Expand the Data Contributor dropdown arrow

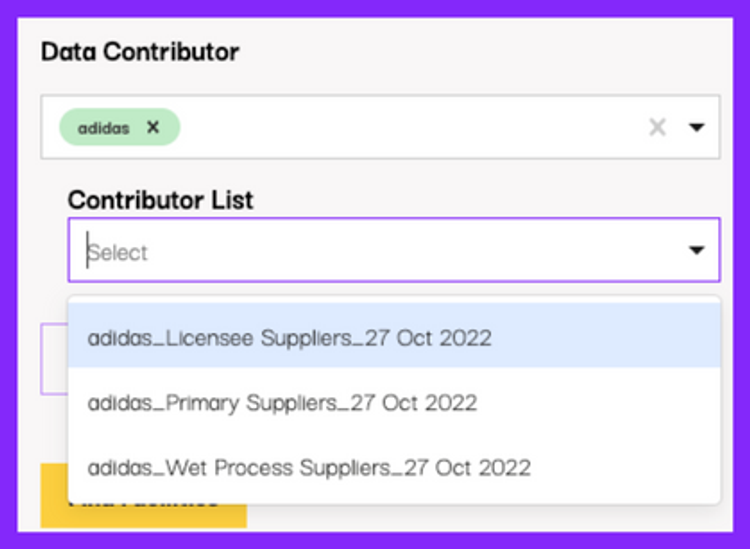click(697, 127)
